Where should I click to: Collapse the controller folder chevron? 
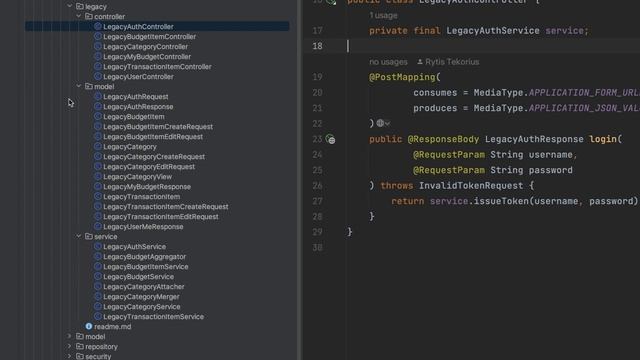(x=79, y=16)
